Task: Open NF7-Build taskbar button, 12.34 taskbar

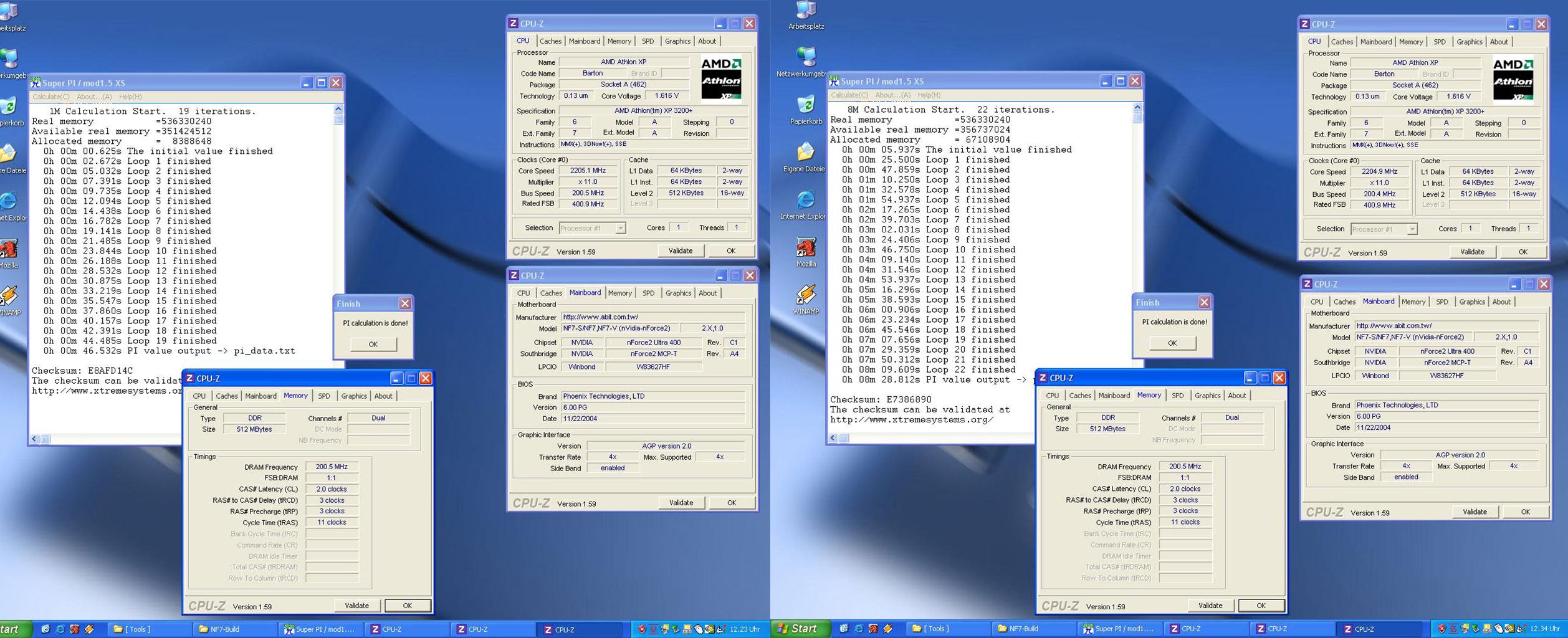Action: [x=1034, y=629]
